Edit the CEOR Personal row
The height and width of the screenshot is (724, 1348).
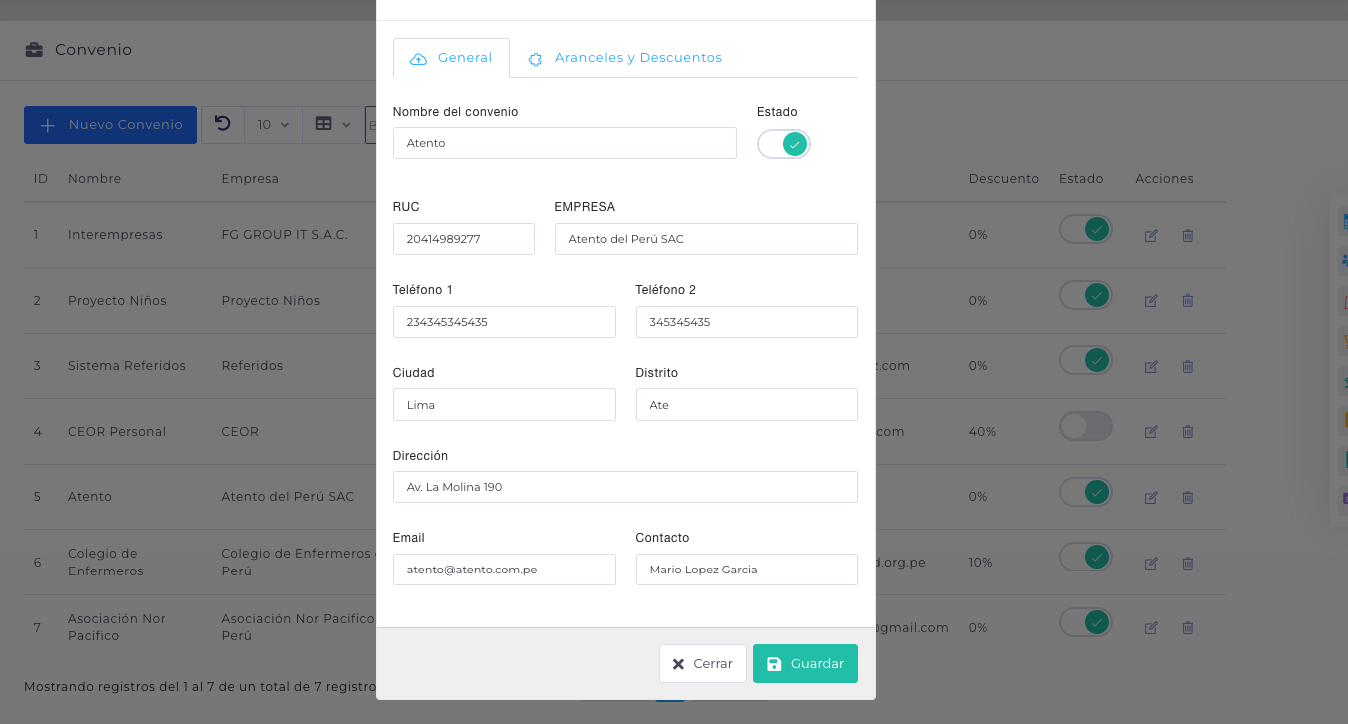1151,432
